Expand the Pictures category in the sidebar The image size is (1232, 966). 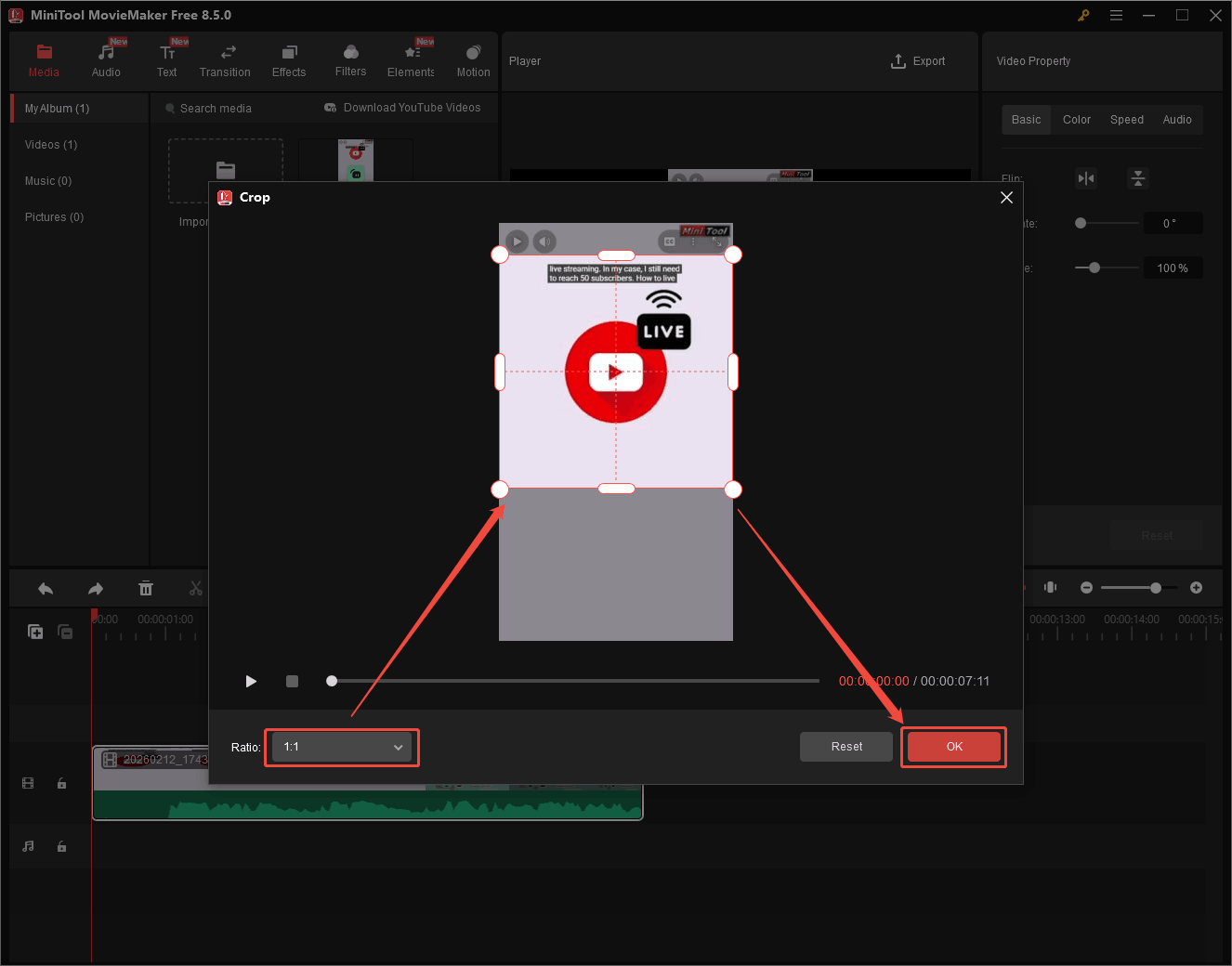tap(53, 216)
